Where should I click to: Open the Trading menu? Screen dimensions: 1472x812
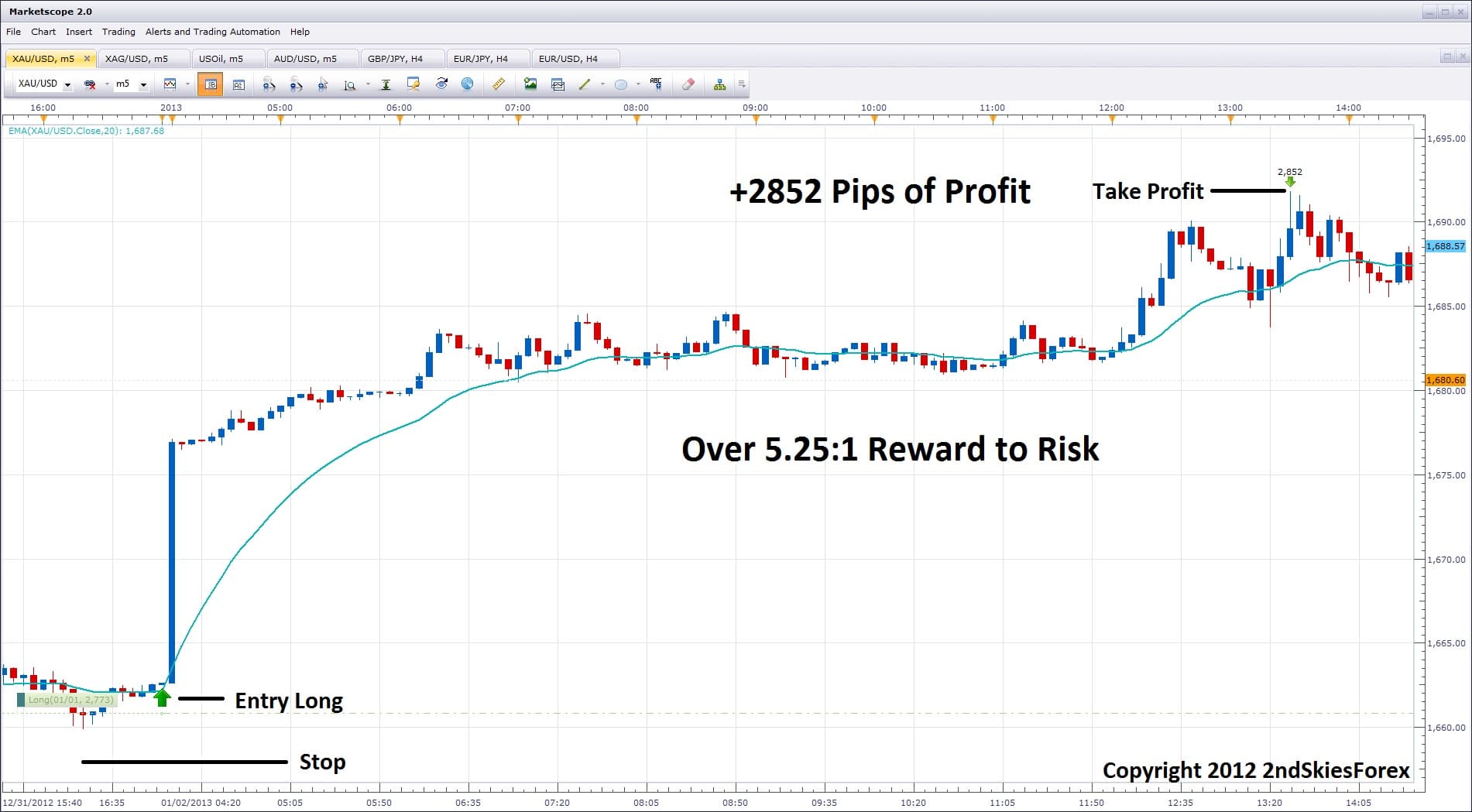click(118, 32)
